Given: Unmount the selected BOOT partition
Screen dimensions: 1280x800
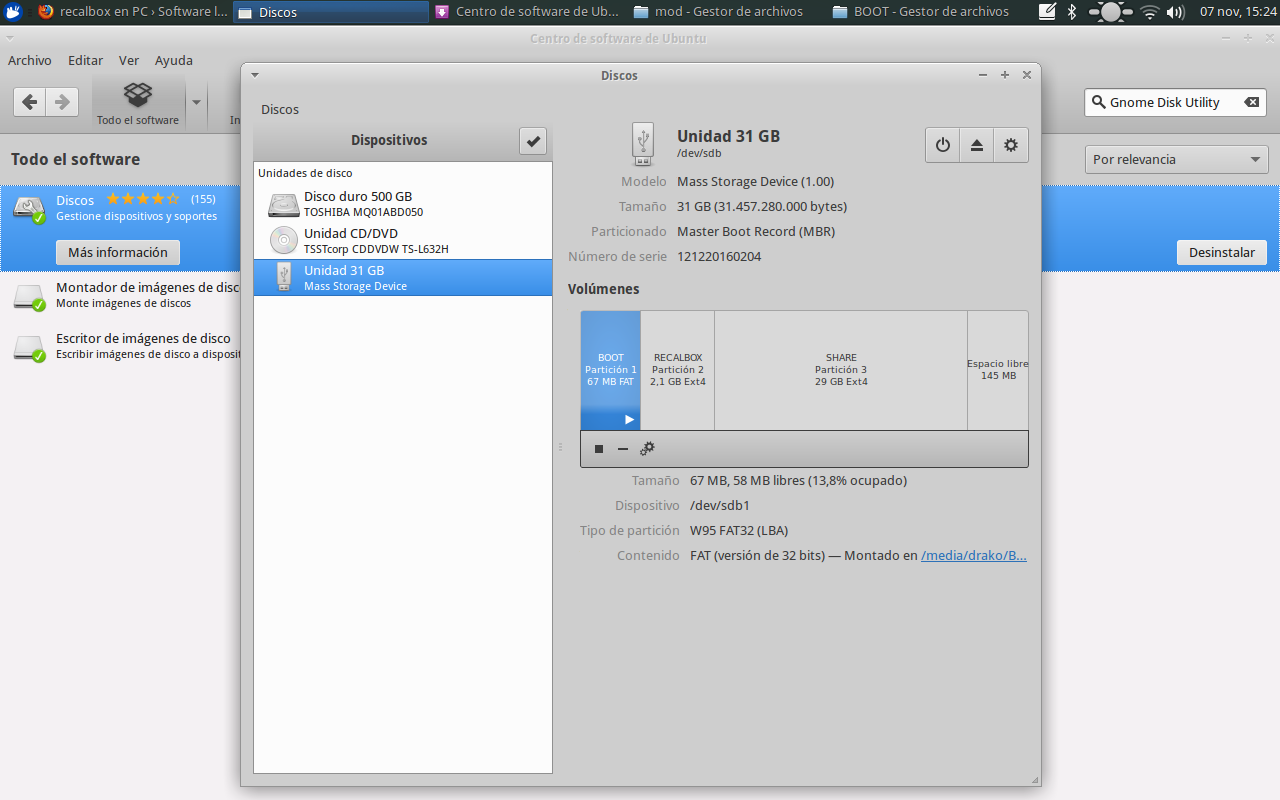Looking at the screenshot, I should [x=599, y=449].
